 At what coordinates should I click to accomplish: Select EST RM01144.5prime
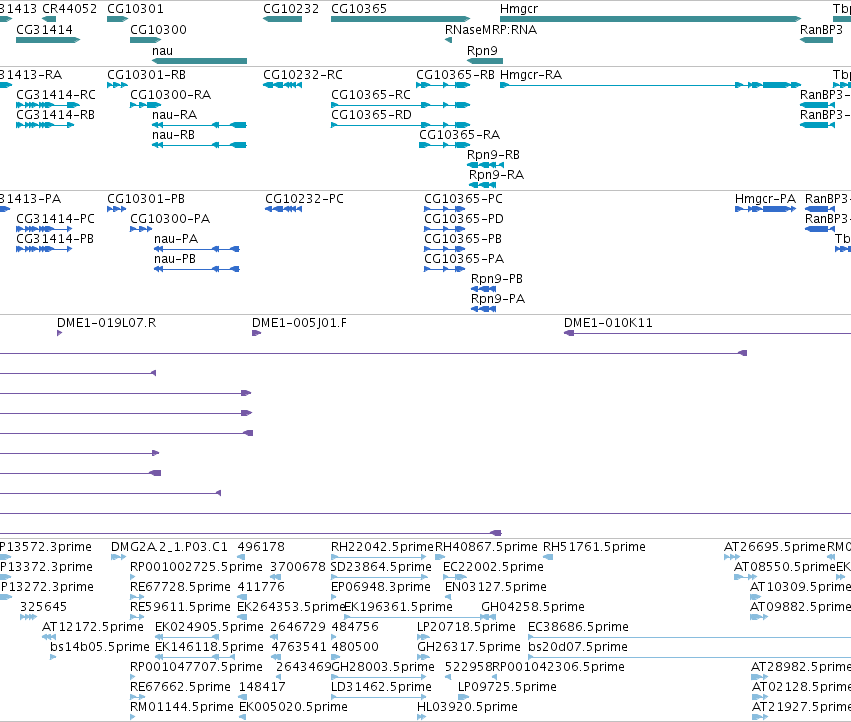182,707
